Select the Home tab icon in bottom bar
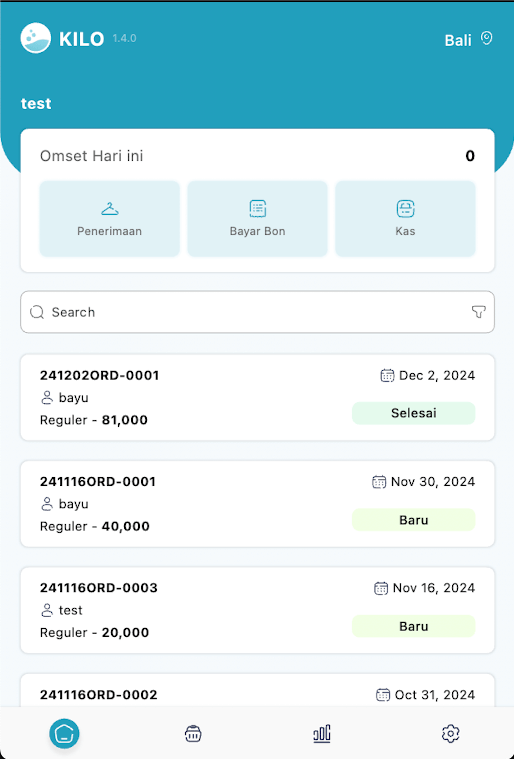 click(64, 733)
